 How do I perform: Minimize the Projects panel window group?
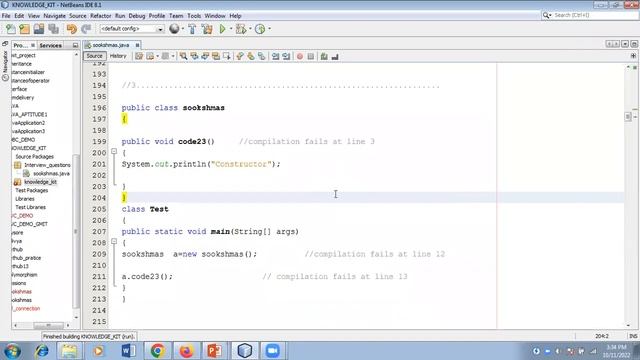coord(75,45)
